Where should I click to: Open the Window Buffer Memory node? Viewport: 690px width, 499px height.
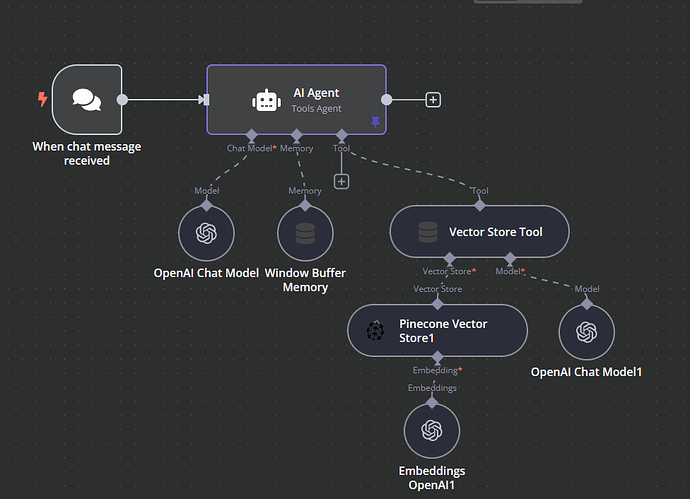coord(305,233)
